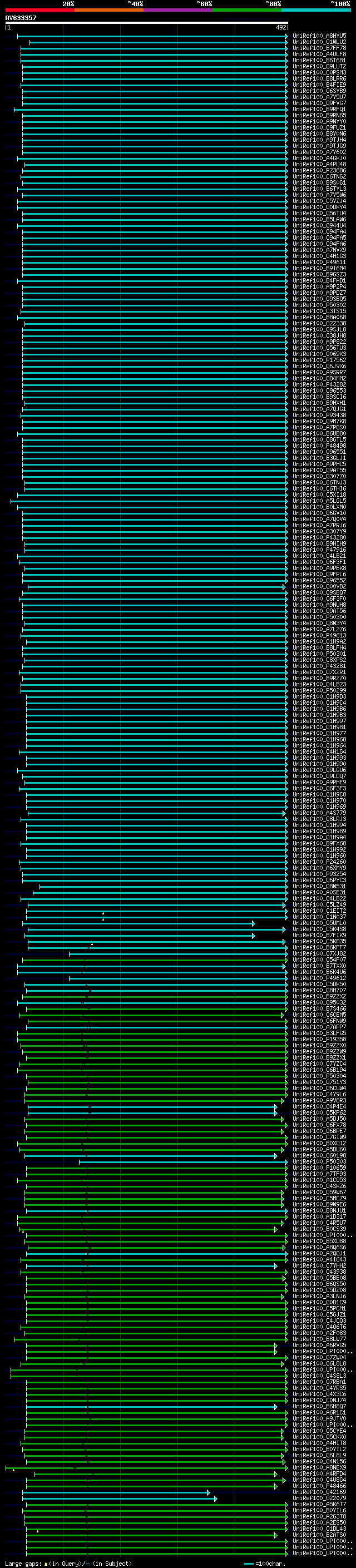356x1568 pixels.
Task: Select the UniRef100_Q56TU4 label
Action: [x=319, y=213]
